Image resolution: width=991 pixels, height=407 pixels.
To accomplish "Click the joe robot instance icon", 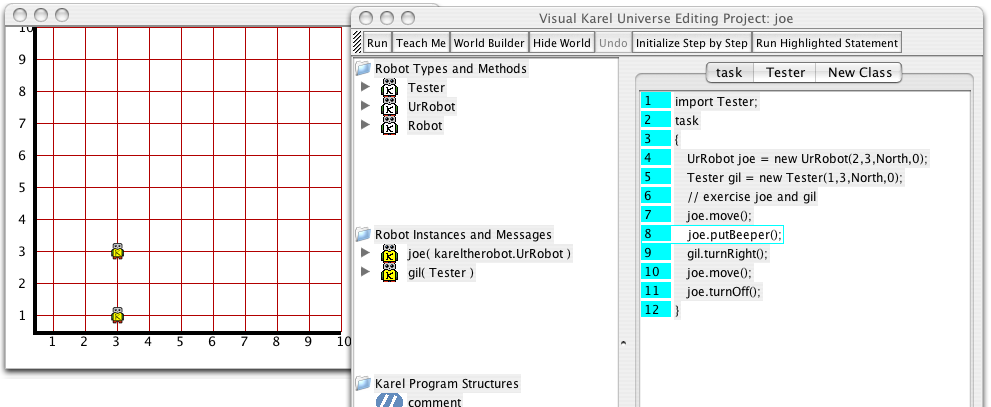I will [390, 254].
